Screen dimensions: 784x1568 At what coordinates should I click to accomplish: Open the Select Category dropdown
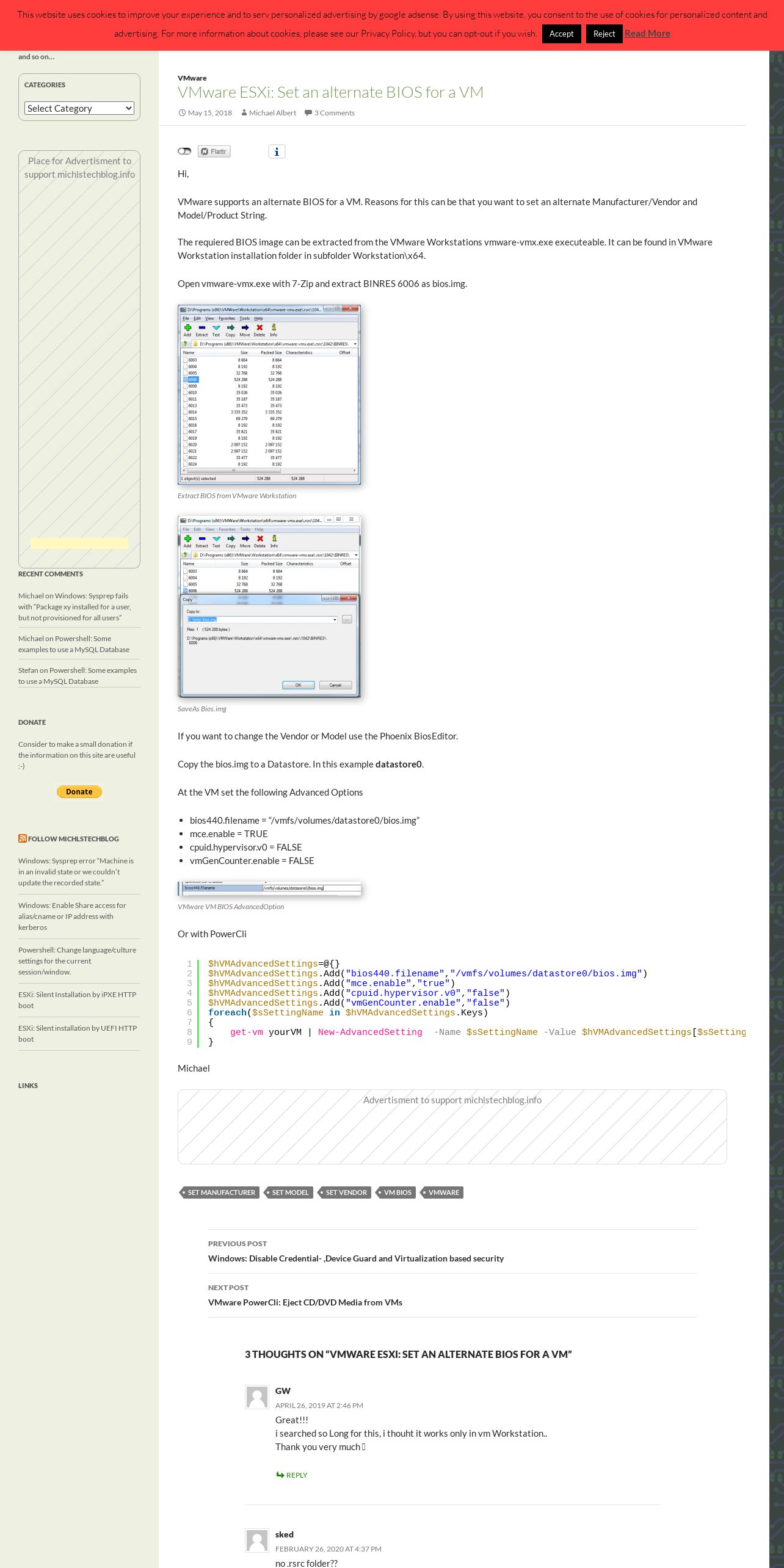tap(79, 108)
